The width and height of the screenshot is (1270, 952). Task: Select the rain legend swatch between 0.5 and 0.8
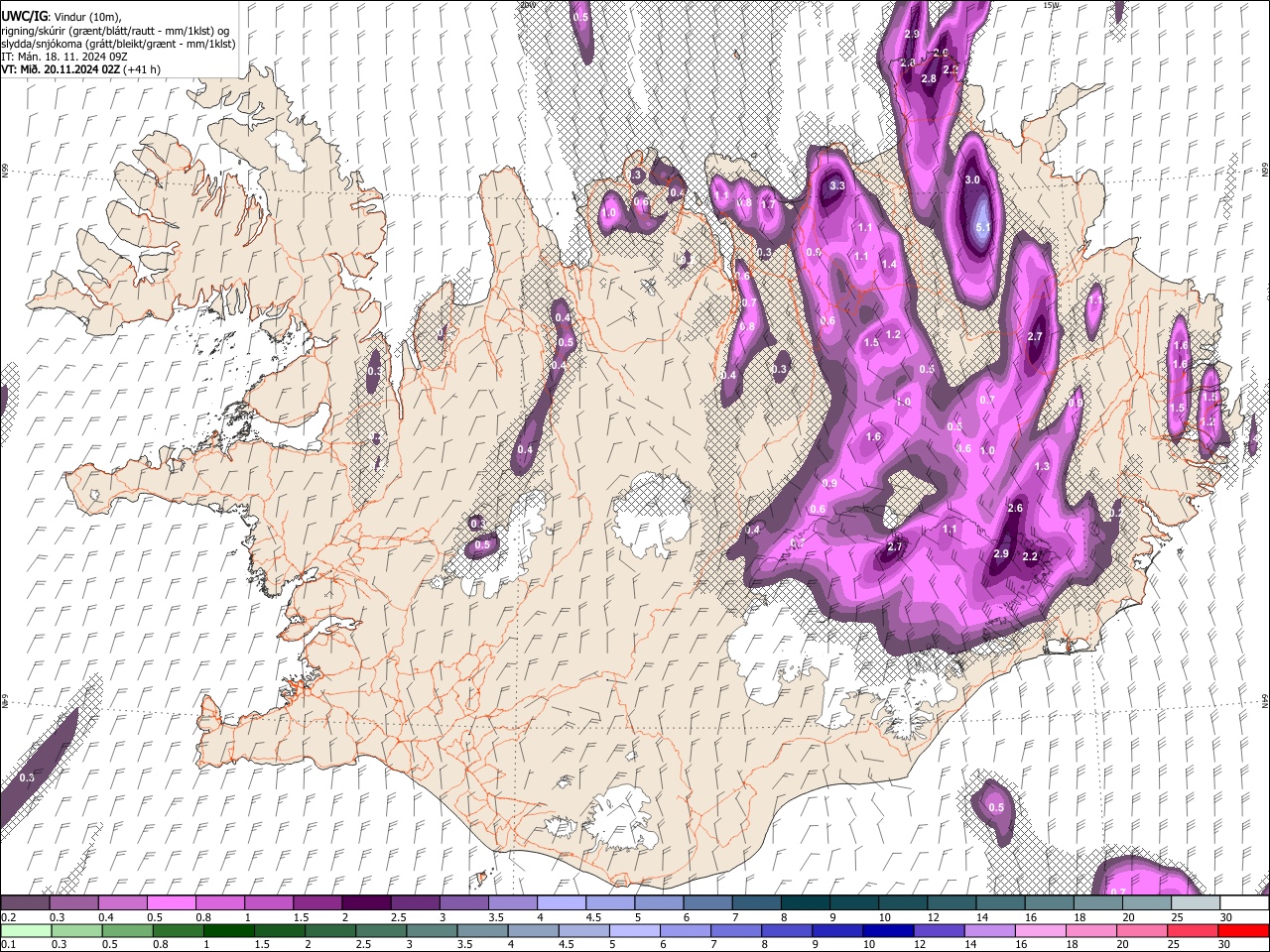click(127, 931)
